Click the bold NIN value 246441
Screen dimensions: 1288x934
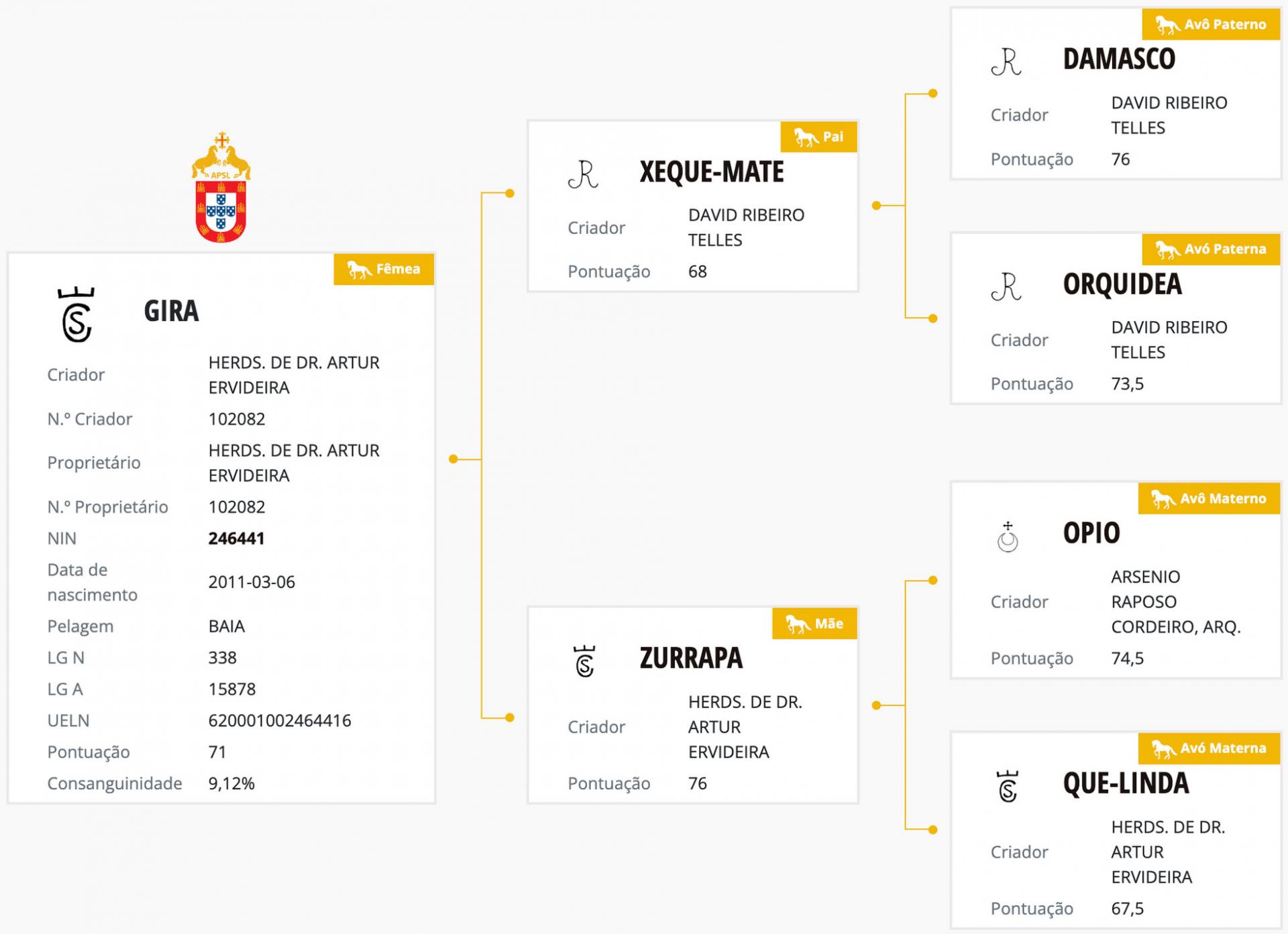coord(236,538)
